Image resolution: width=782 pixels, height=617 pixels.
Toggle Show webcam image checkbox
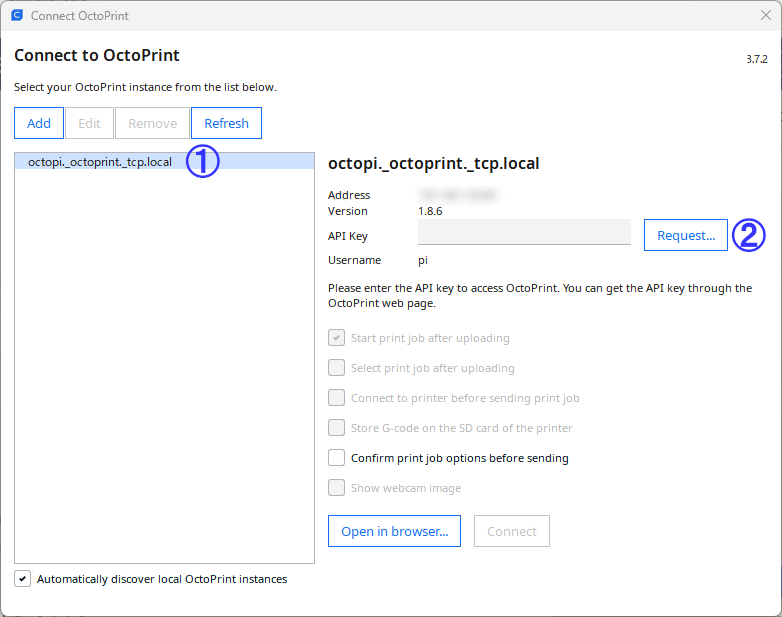337,487
